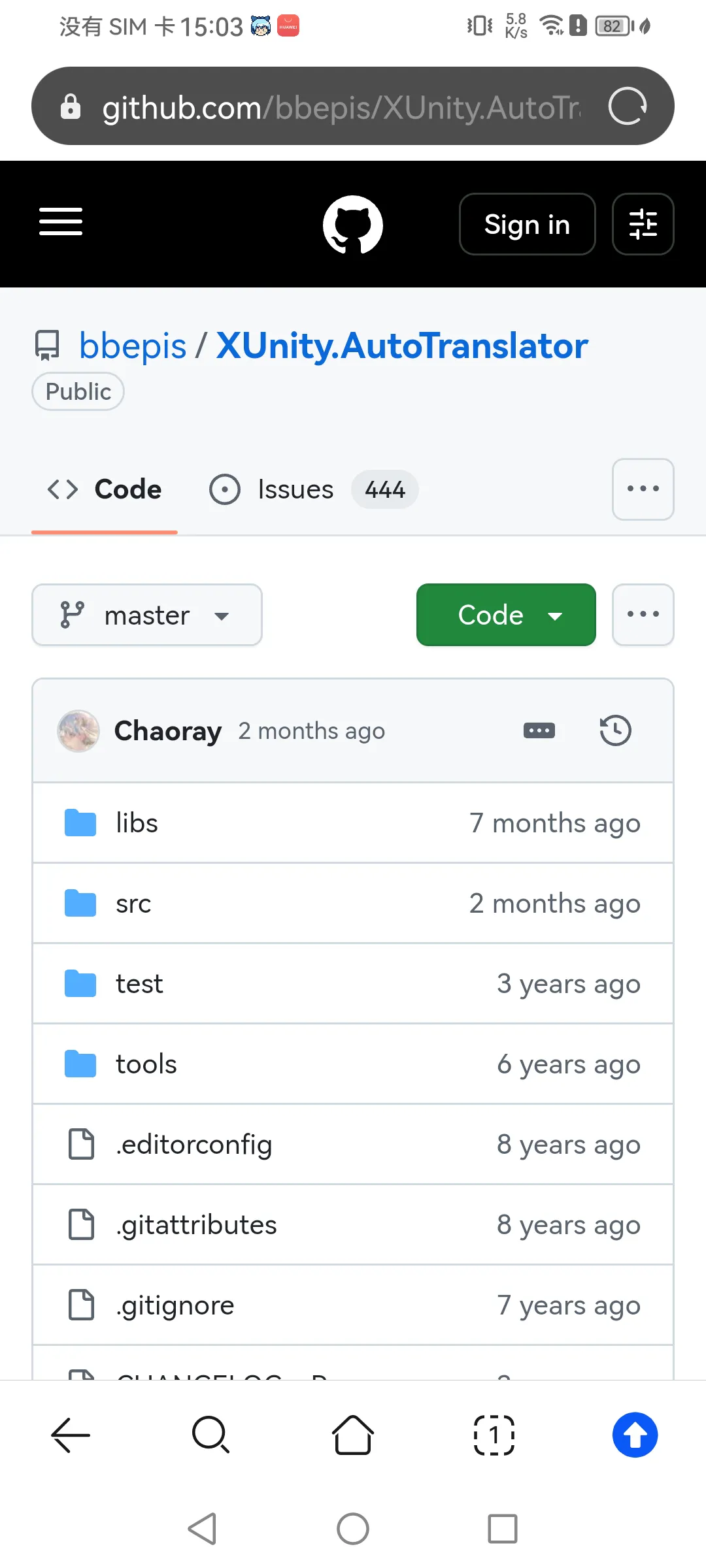706x1568 pixels.
Task: Open the .gitignore file
Action: [x=175, y=1305]
